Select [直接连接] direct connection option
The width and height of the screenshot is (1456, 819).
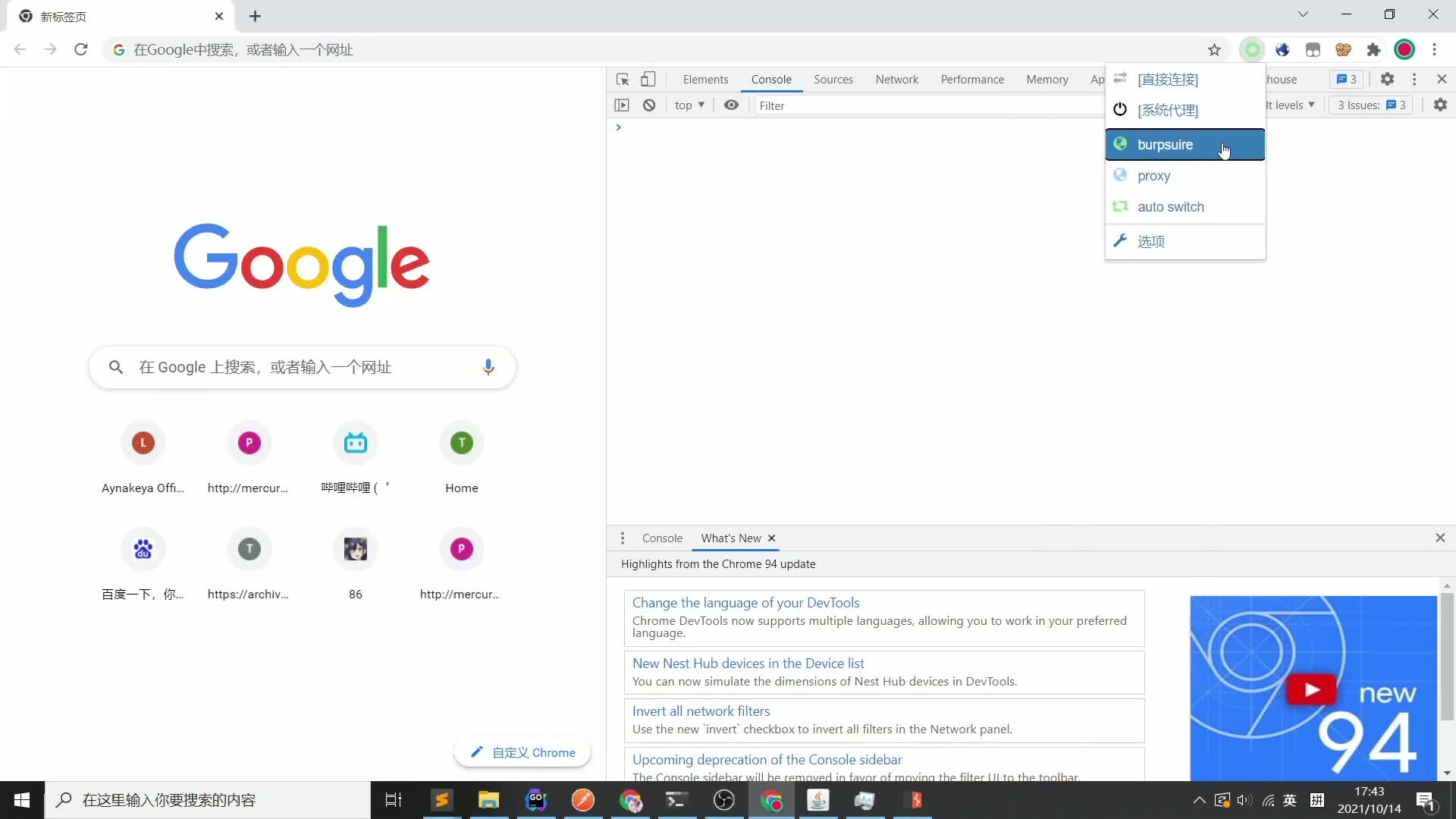pos(1185,80)
